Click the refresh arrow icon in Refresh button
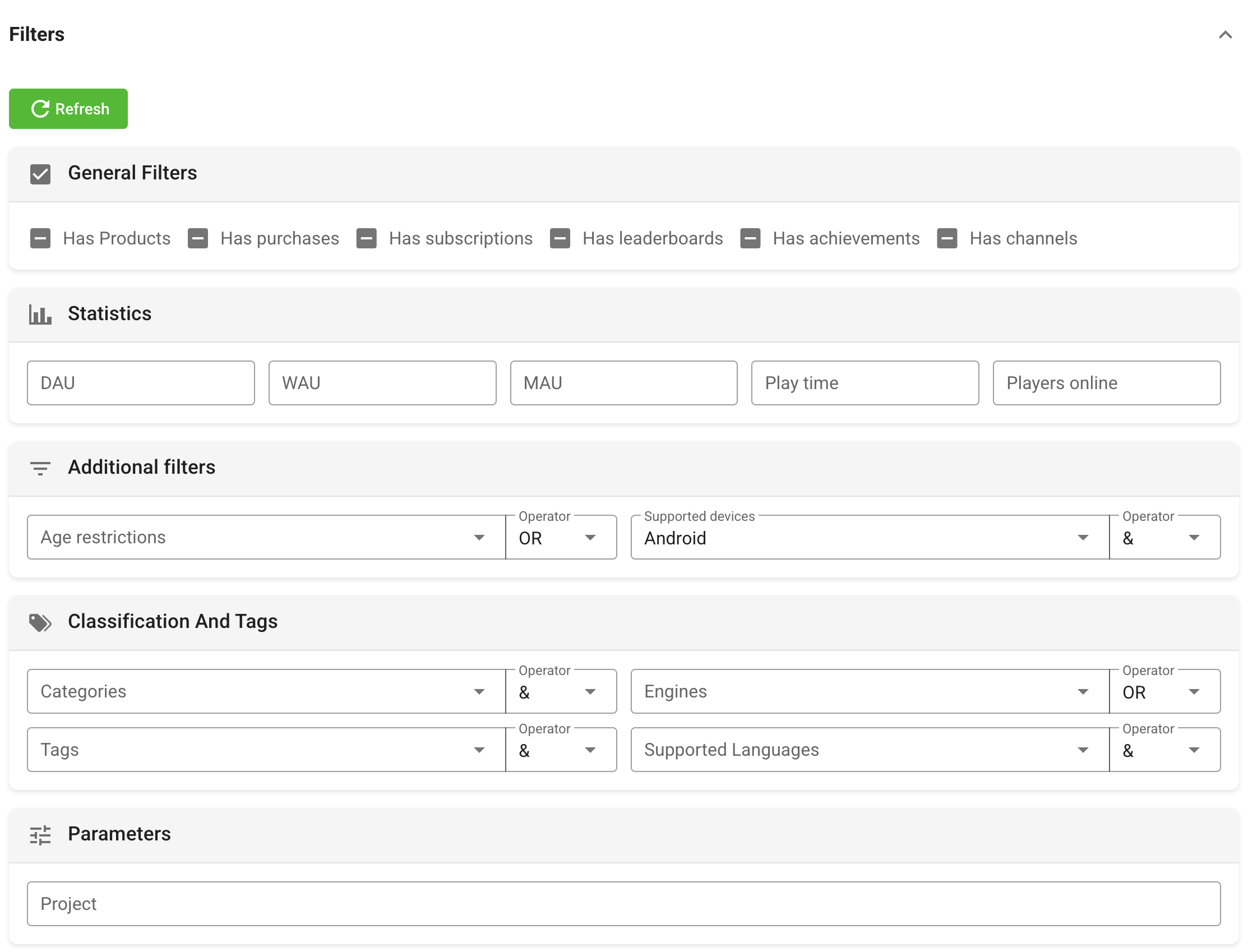 coord(40,109)
